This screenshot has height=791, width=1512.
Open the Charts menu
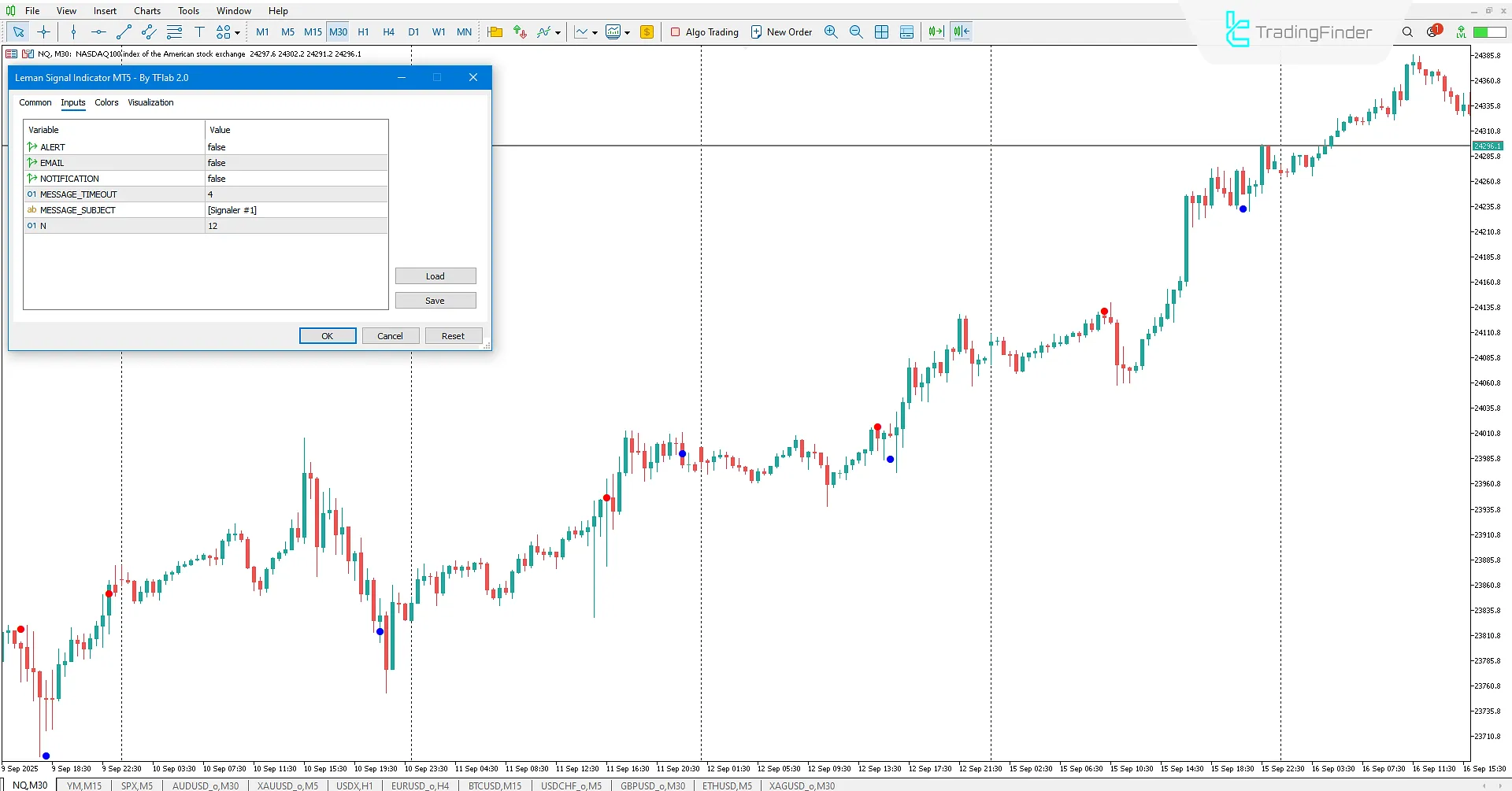[x=146, y=10]
